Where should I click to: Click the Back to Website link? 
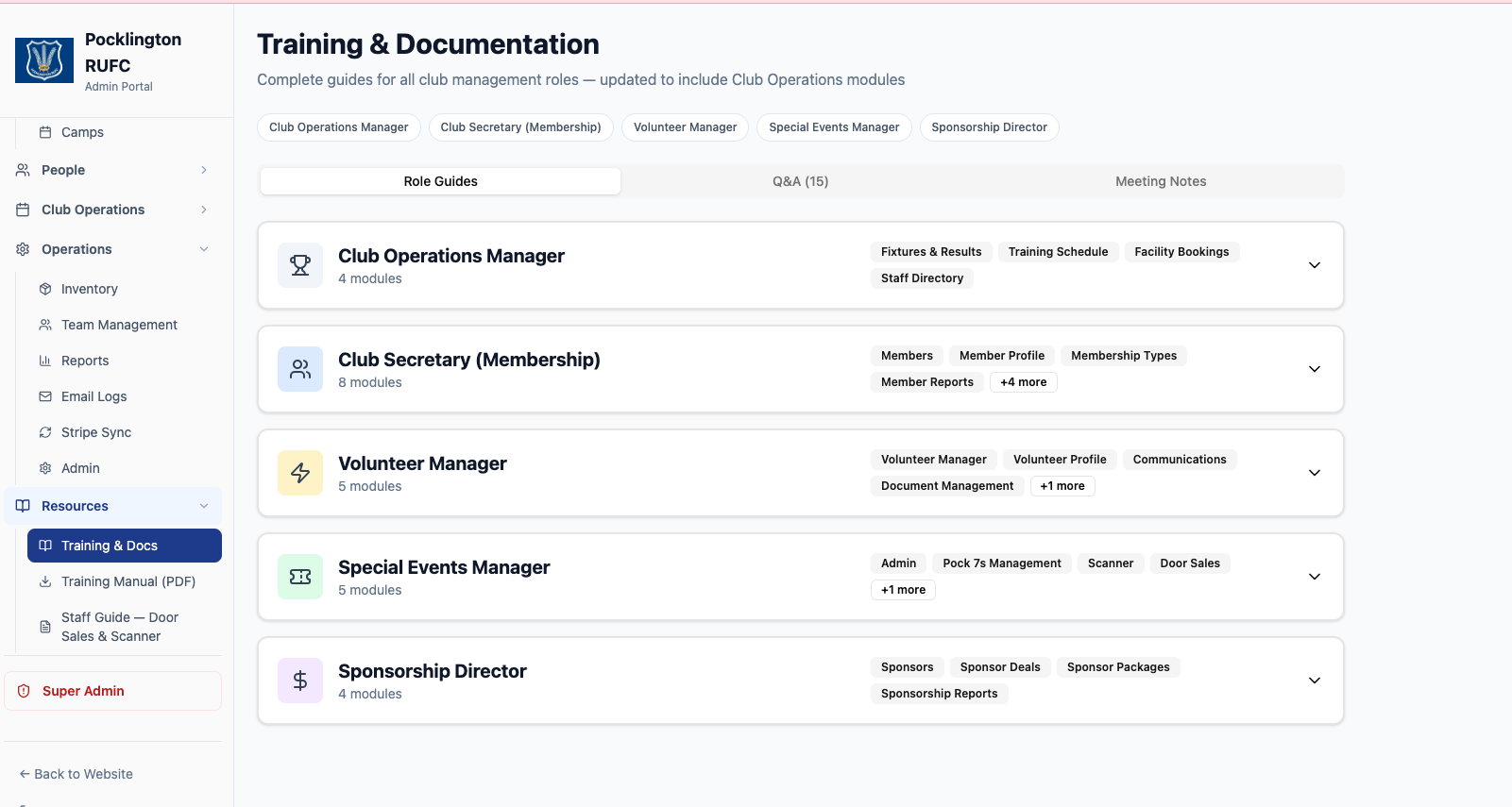[x=76, y=774]
